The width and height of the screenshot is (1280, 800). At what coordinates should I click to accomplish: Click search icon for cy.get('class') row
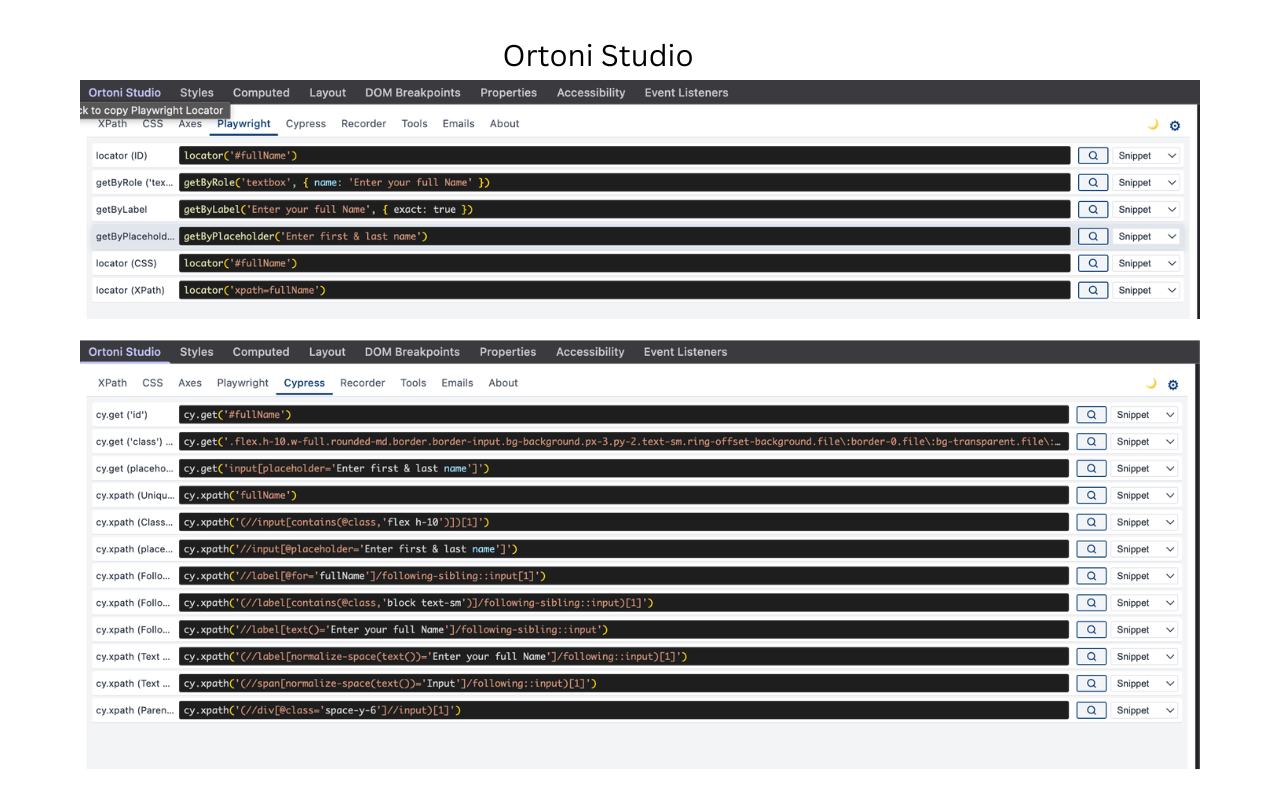coord(1091,442)
